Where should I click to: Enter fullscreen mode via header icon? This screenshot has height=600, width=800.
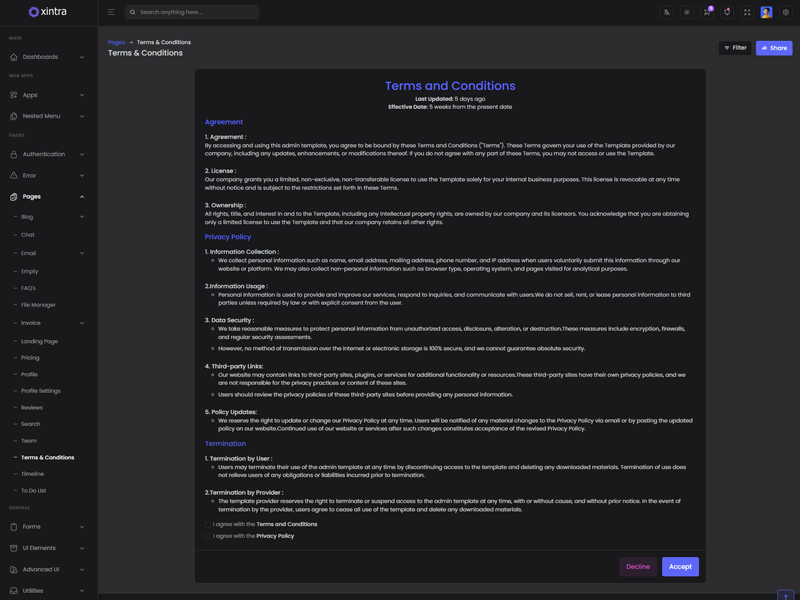[747, 13]
